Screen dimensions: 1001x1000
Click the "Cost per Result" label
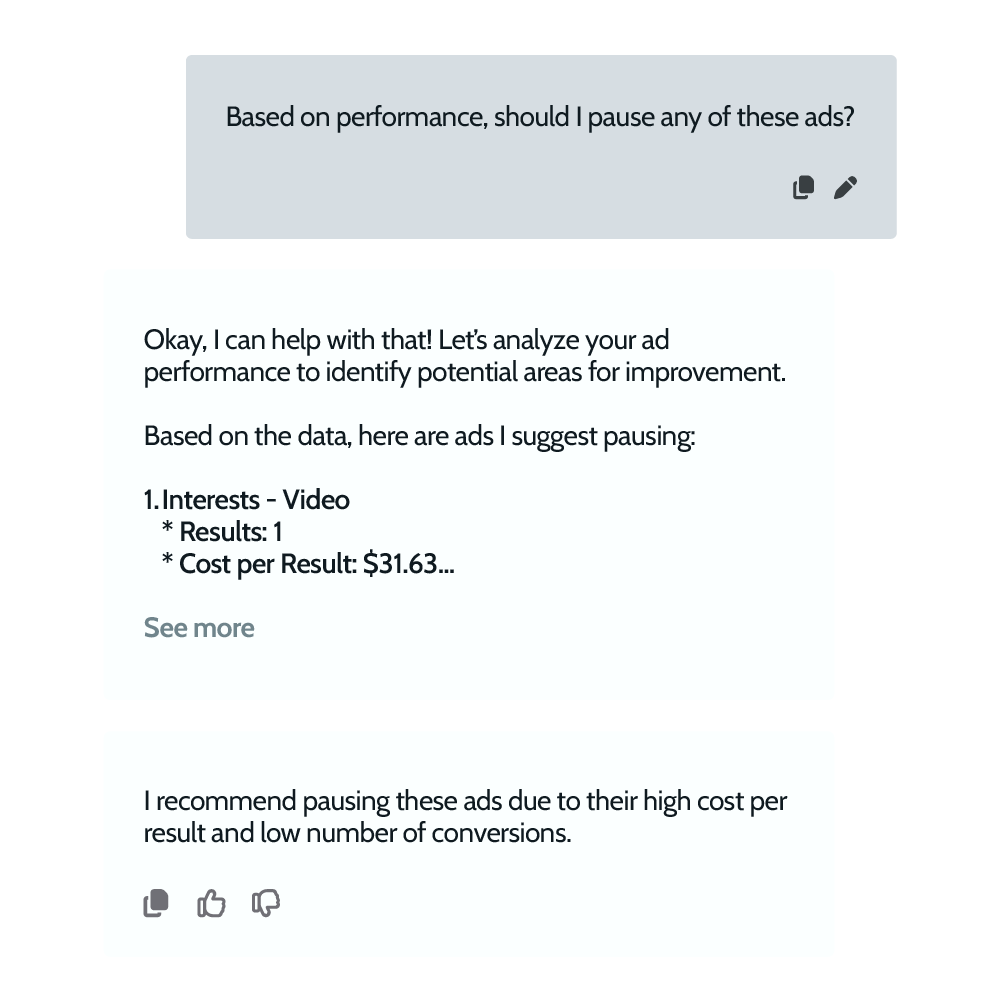pos(267,564)
